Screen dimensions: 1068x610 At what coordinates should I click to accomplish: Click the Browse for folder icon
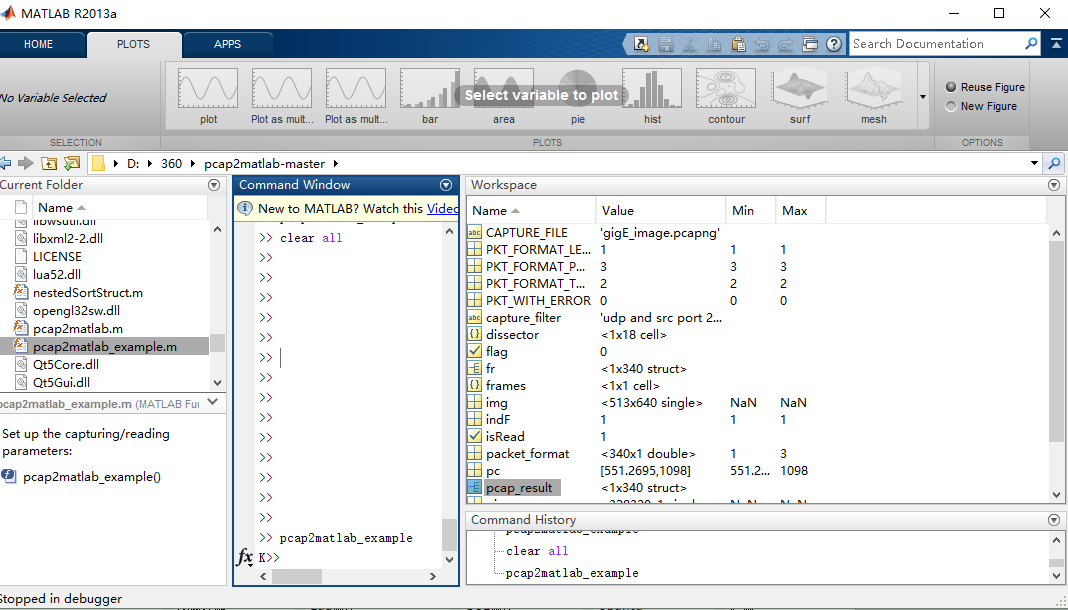click(x=72, y=163)
